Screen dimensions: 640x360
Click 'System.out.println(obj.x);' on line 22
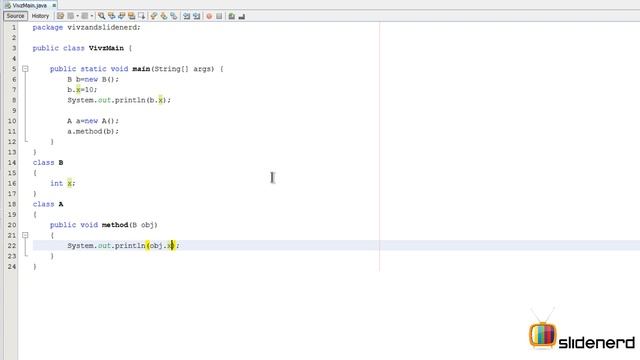(123, 246)
